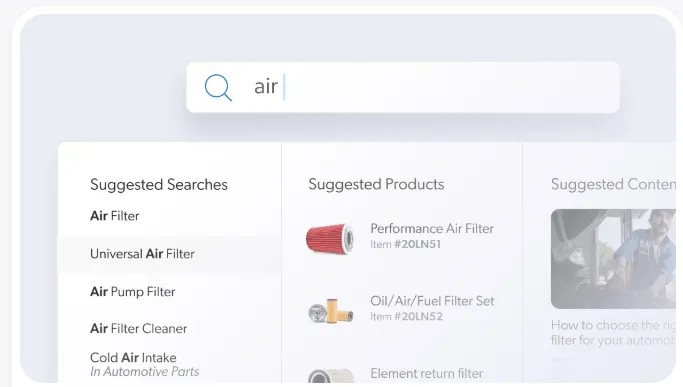Click the "Suggested Searches" heading
683x387 pixels.
tap(159, 185)
